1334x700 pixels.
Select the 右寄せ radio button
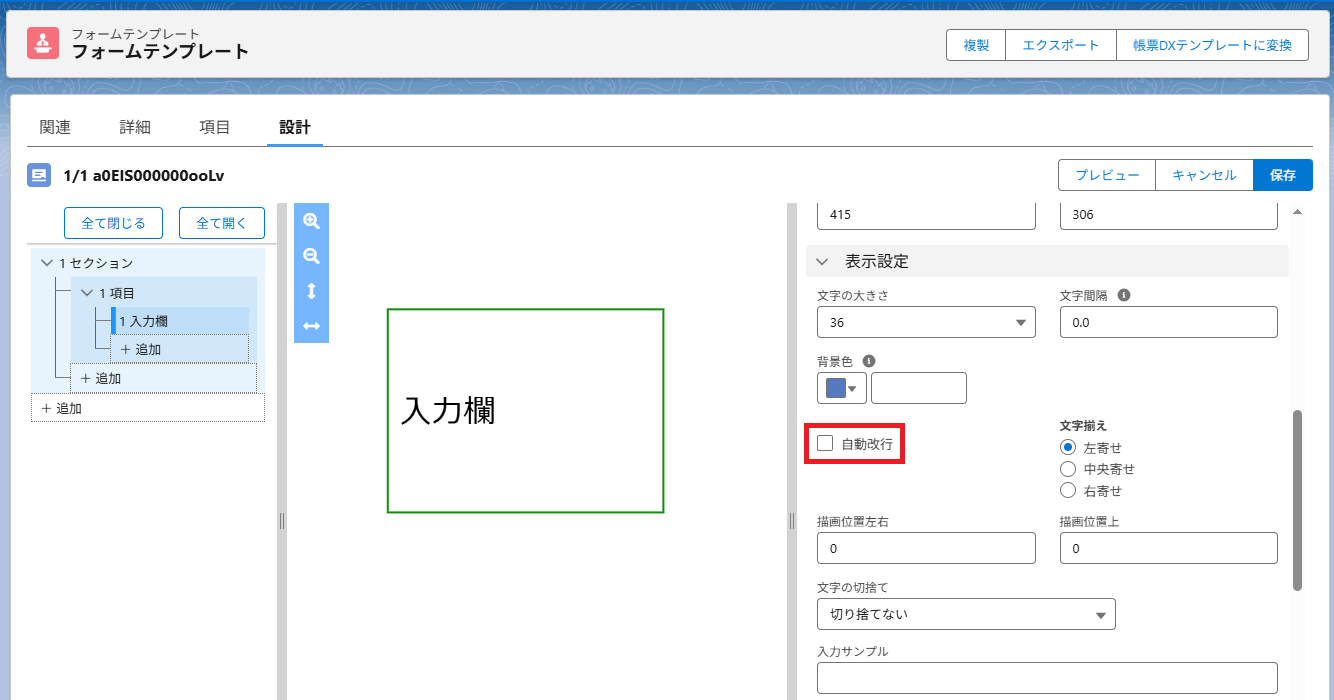pyautogui.click(x=1067, y=491)
